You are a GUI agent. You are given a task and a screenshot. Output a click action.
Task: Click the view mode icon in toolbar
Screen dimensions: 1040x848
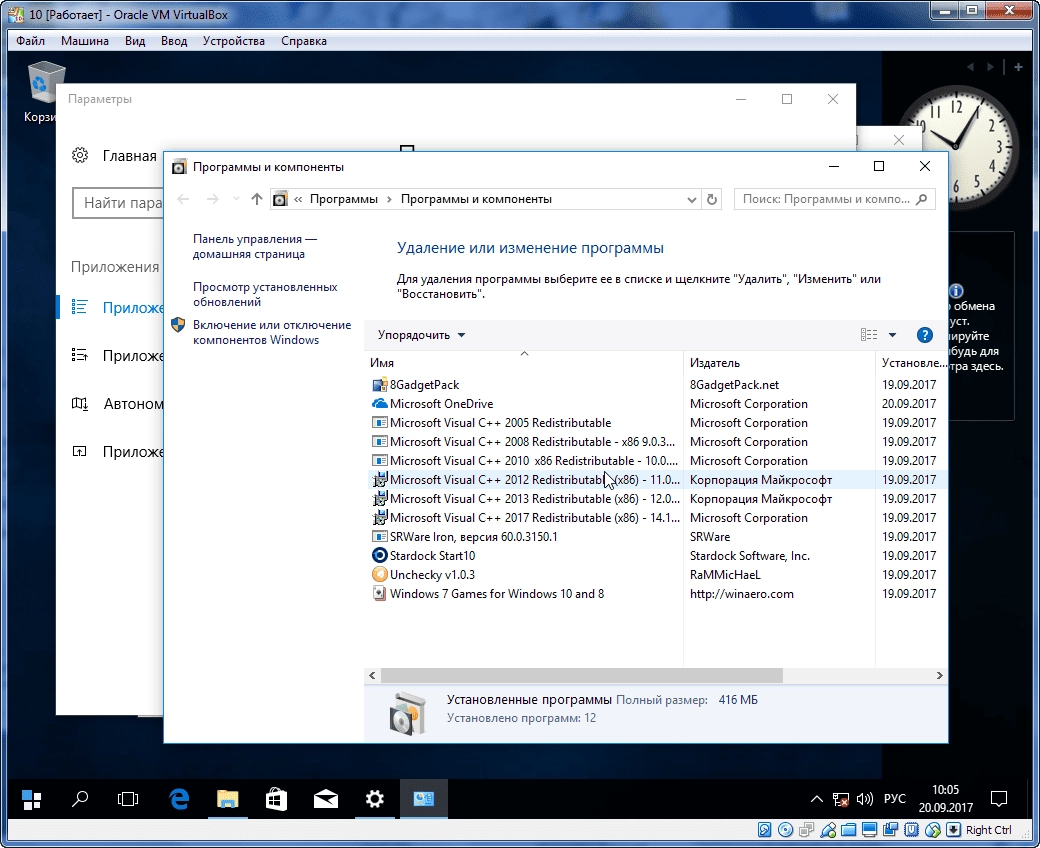(x=869, y=335)
